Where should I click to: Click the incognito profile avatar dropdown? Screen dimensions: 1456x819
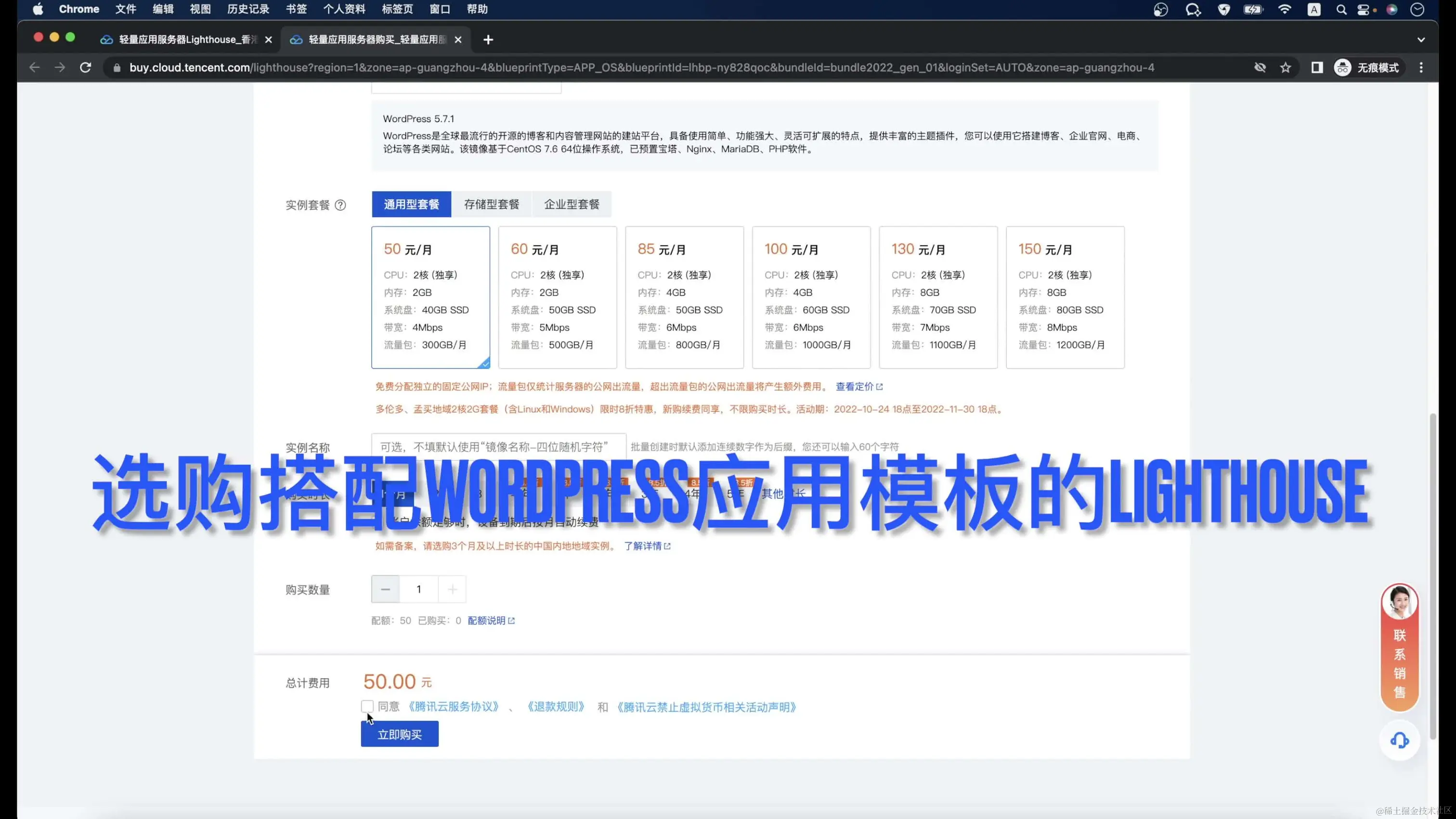(1342, 67)
